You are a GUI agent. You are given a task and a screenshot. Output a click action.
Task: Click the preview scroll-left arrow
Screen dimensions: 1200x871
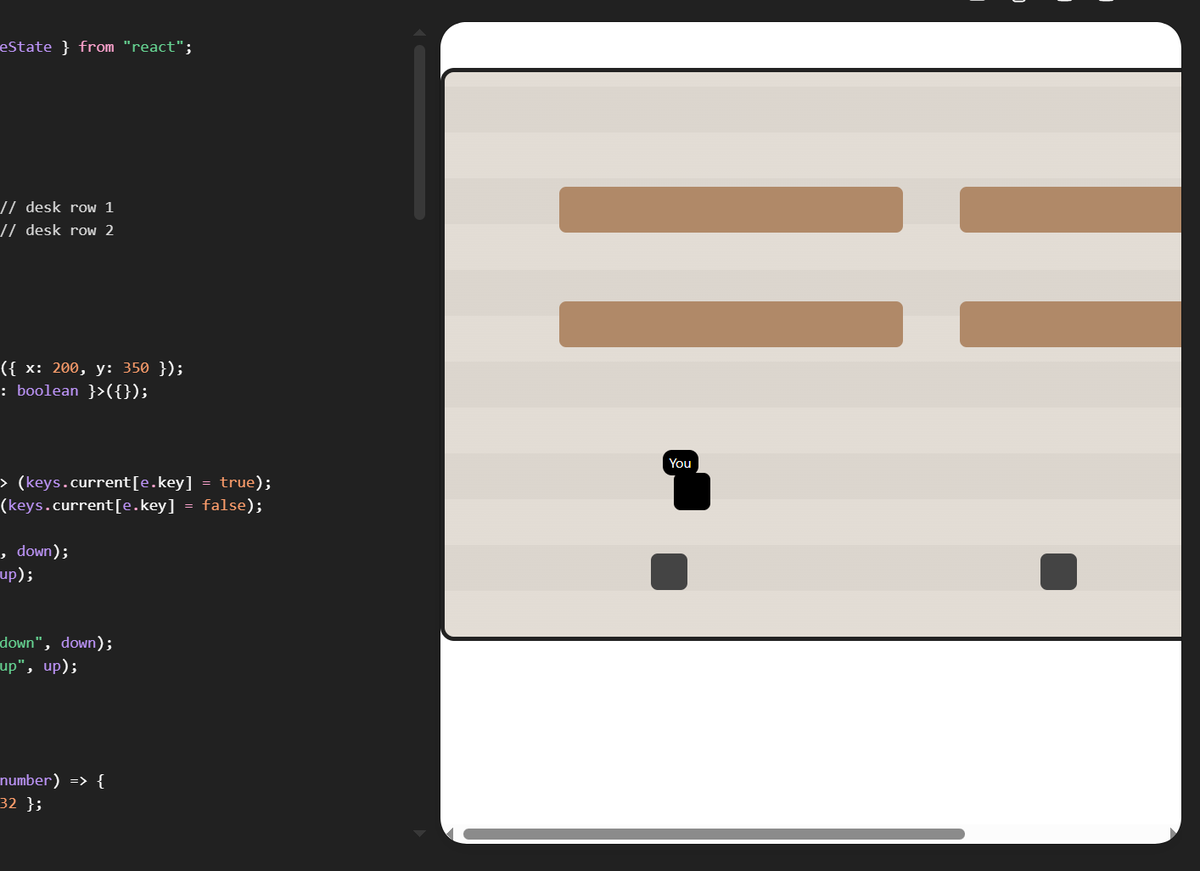(449, 834)
